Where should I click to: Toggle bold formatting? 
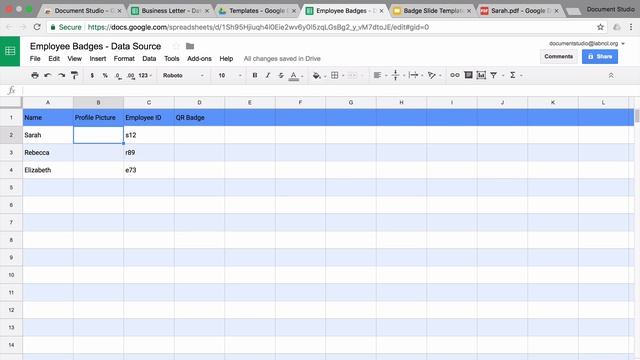tap(255, 75)
